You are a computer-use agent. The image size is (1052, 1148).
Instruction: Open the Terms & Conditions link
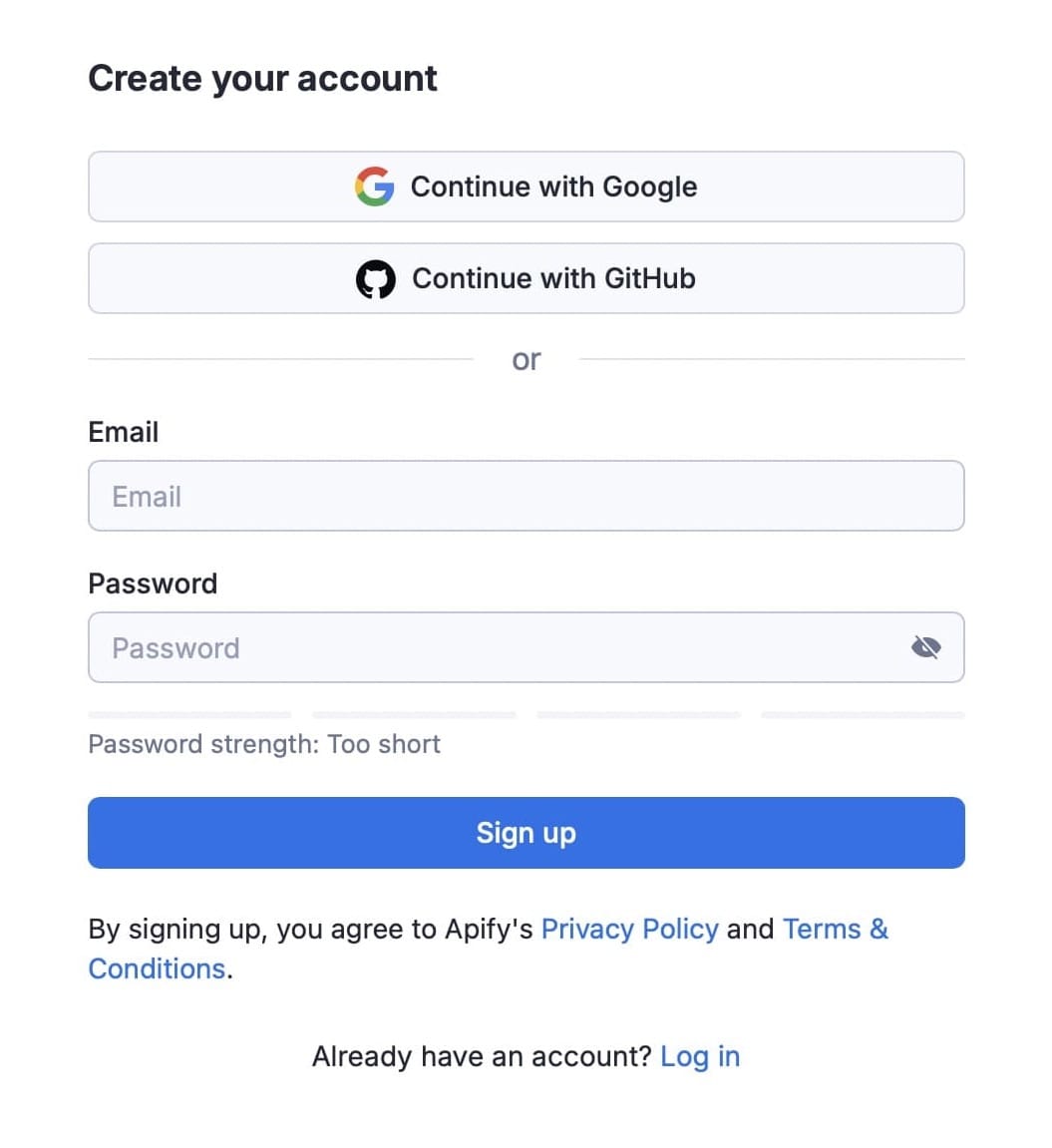tap(836, 929)
